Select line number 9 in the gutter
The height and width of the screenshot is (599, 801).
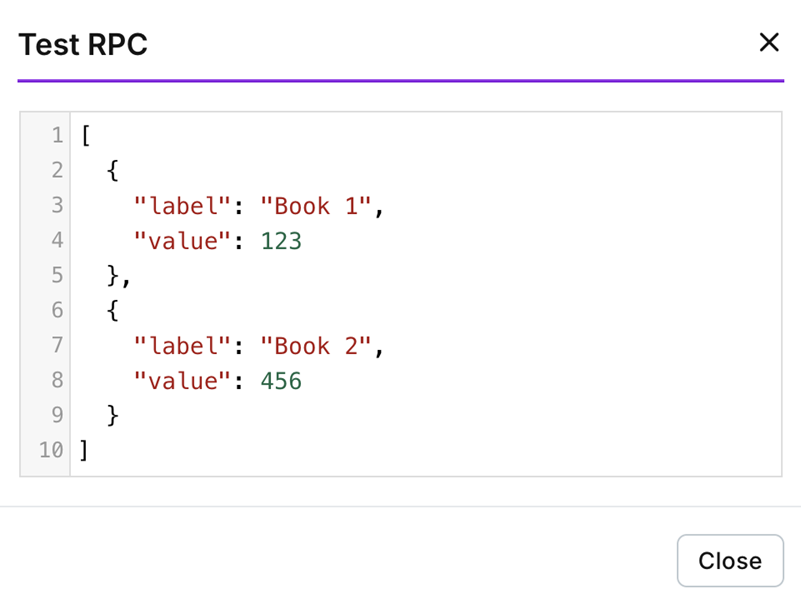57,415
